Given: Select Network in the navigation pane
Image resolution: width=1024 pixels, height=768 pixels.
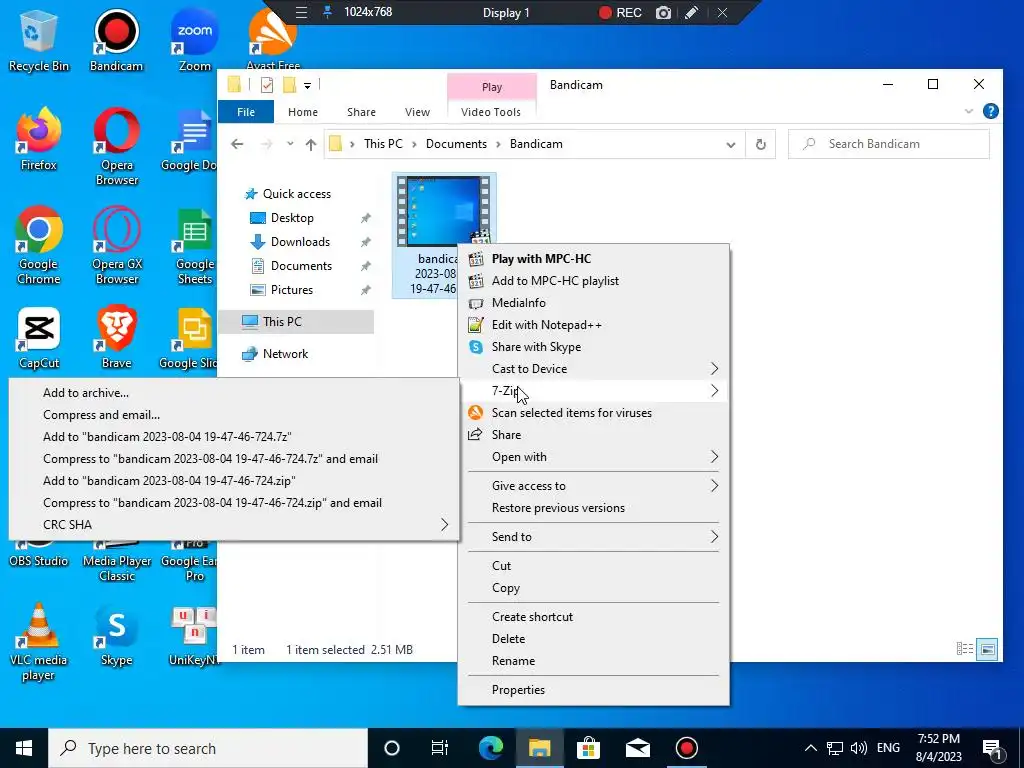Looking at the screenshot, I should [285, 354].
